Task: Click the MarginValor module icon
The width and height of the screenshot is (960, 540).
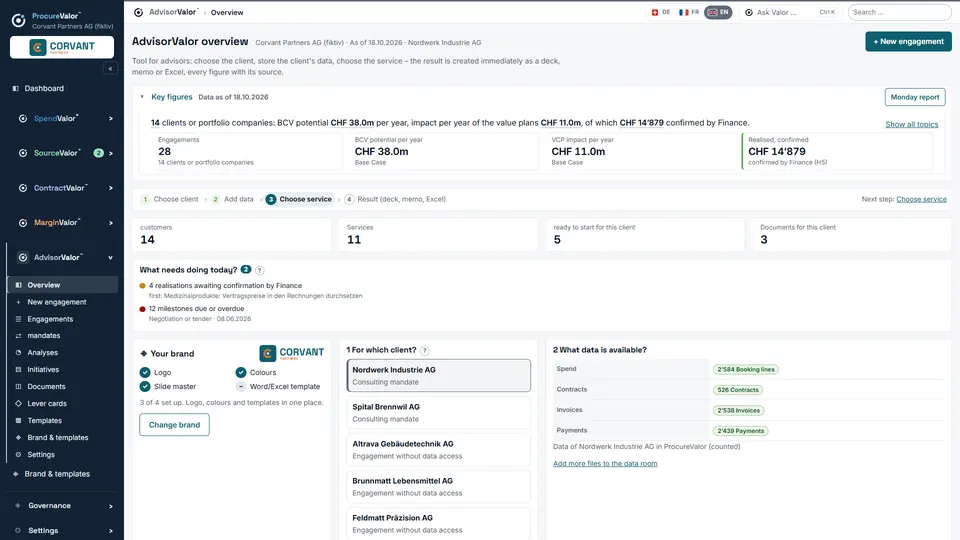Action: tap(23, 223)
